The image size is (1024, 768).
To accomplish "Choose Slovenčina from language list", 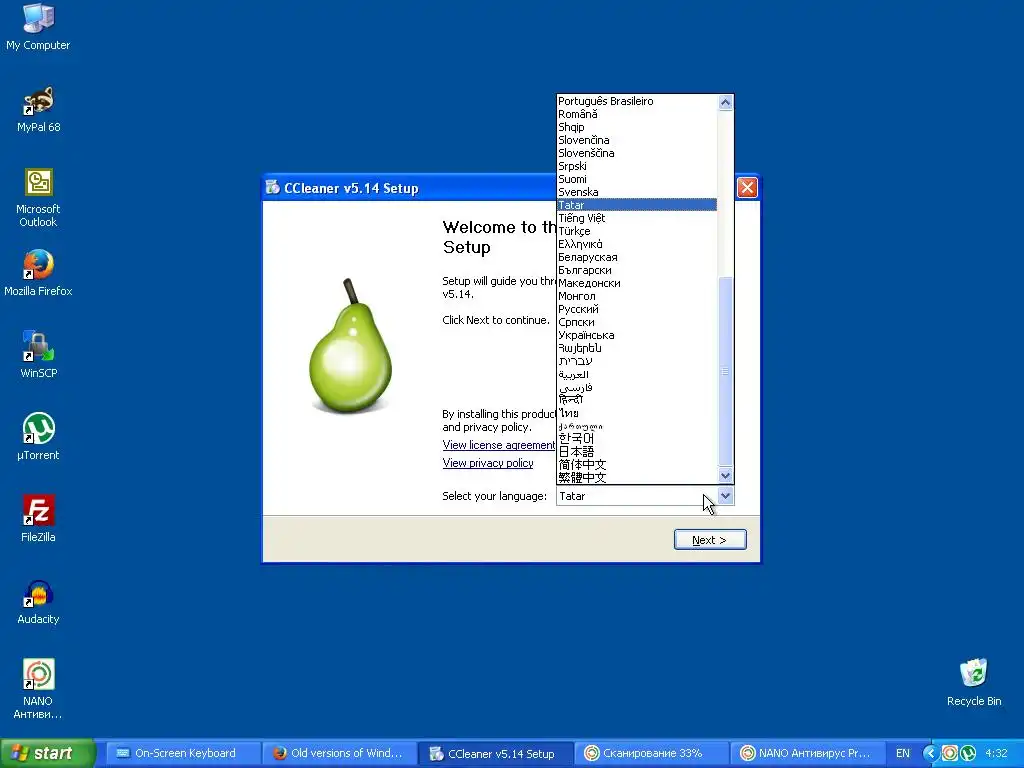I will (637, 140).
